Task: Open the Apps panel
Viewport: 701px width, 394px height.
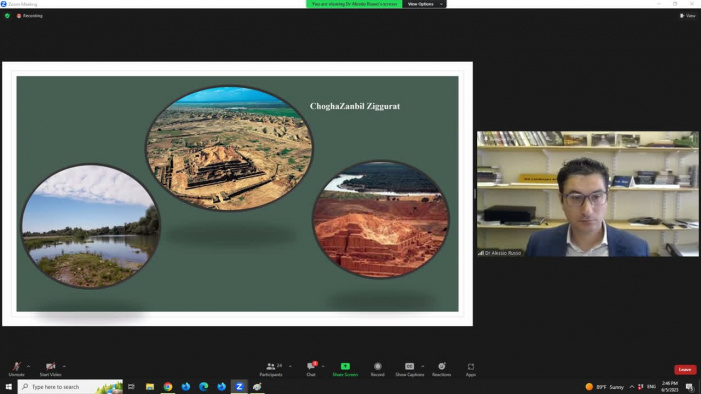Action: click(x=471, y=369)
